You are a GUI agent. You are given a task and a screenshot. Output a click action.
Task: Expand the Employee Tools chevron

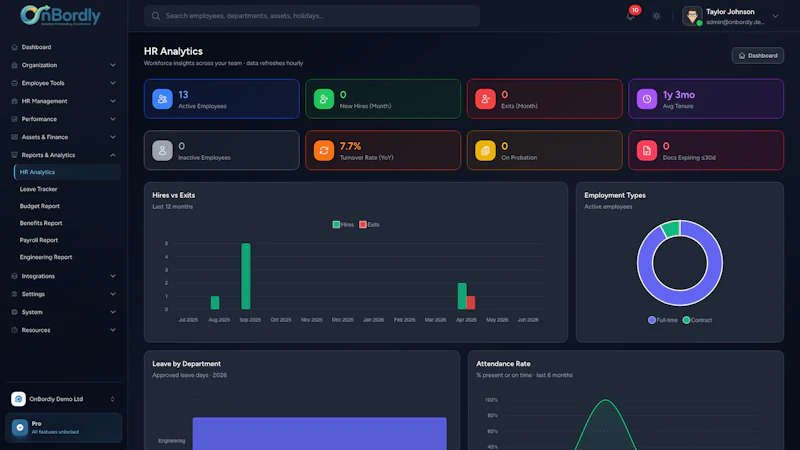click(113, 83)
